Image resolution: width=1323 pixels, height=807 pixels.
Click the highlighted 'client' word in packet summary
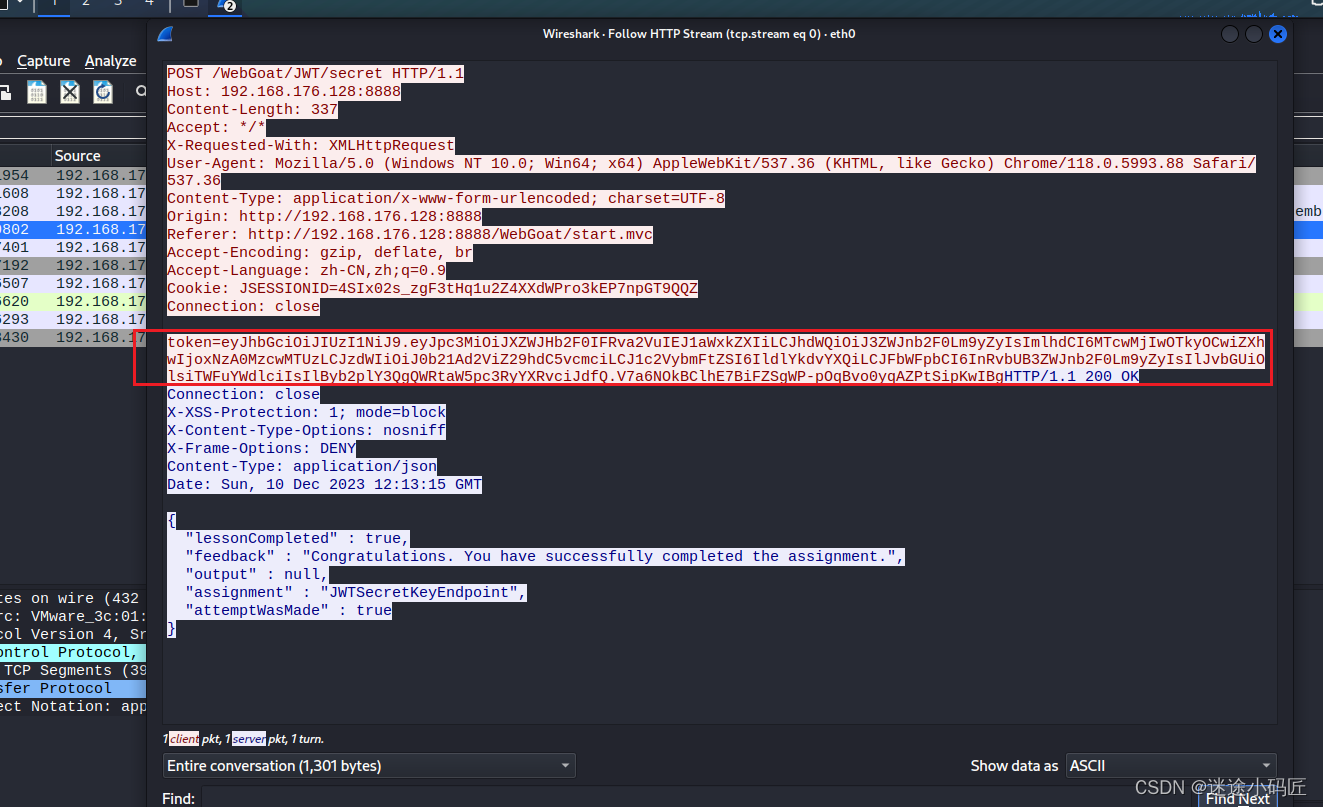(x=184, y=739)
